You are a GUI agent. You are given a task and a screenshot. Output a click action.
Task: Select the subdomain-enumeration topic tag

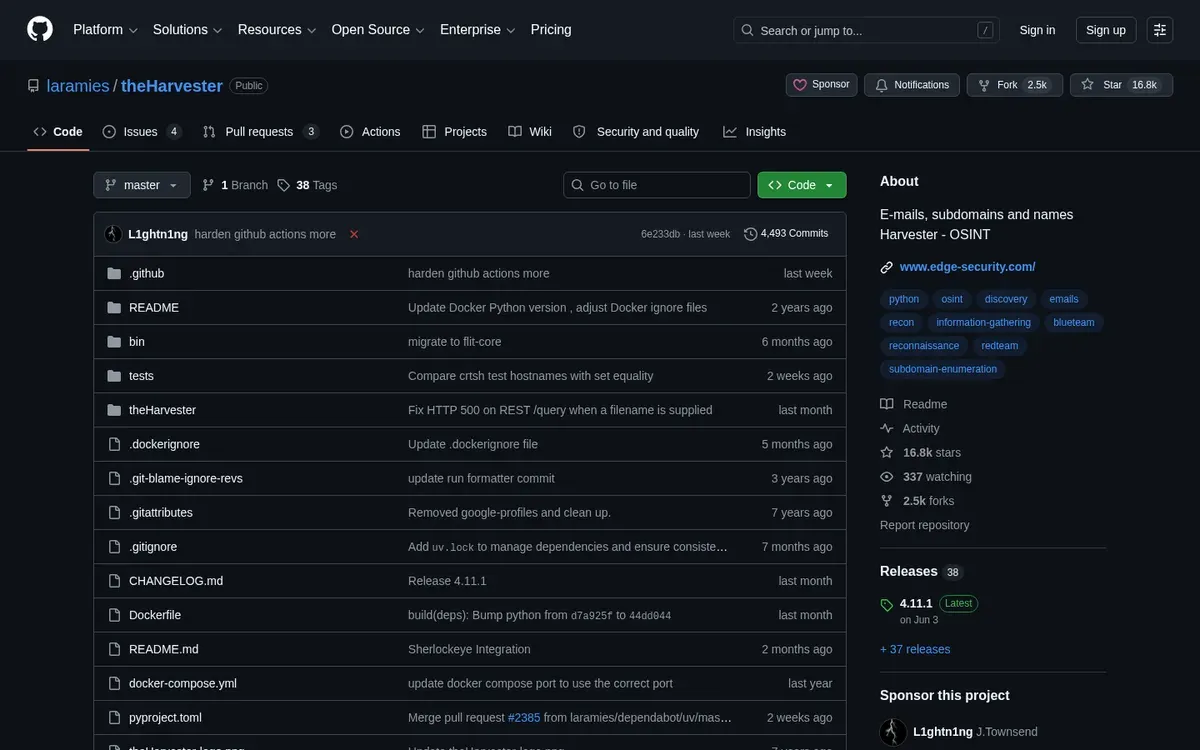[943, 369]
